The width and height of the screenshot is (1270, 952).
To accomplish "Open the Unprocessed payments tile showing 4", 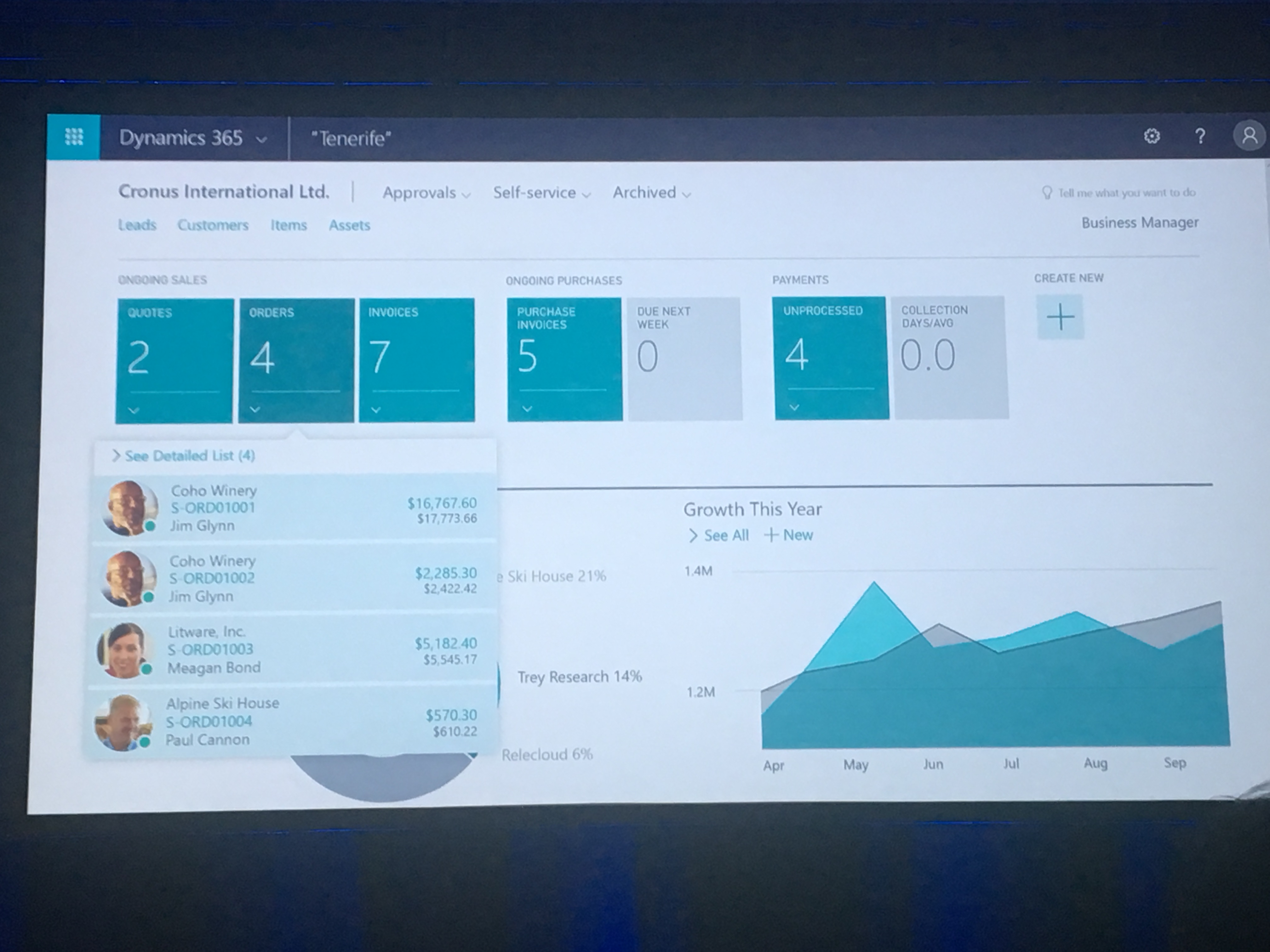I will point(831,358).
